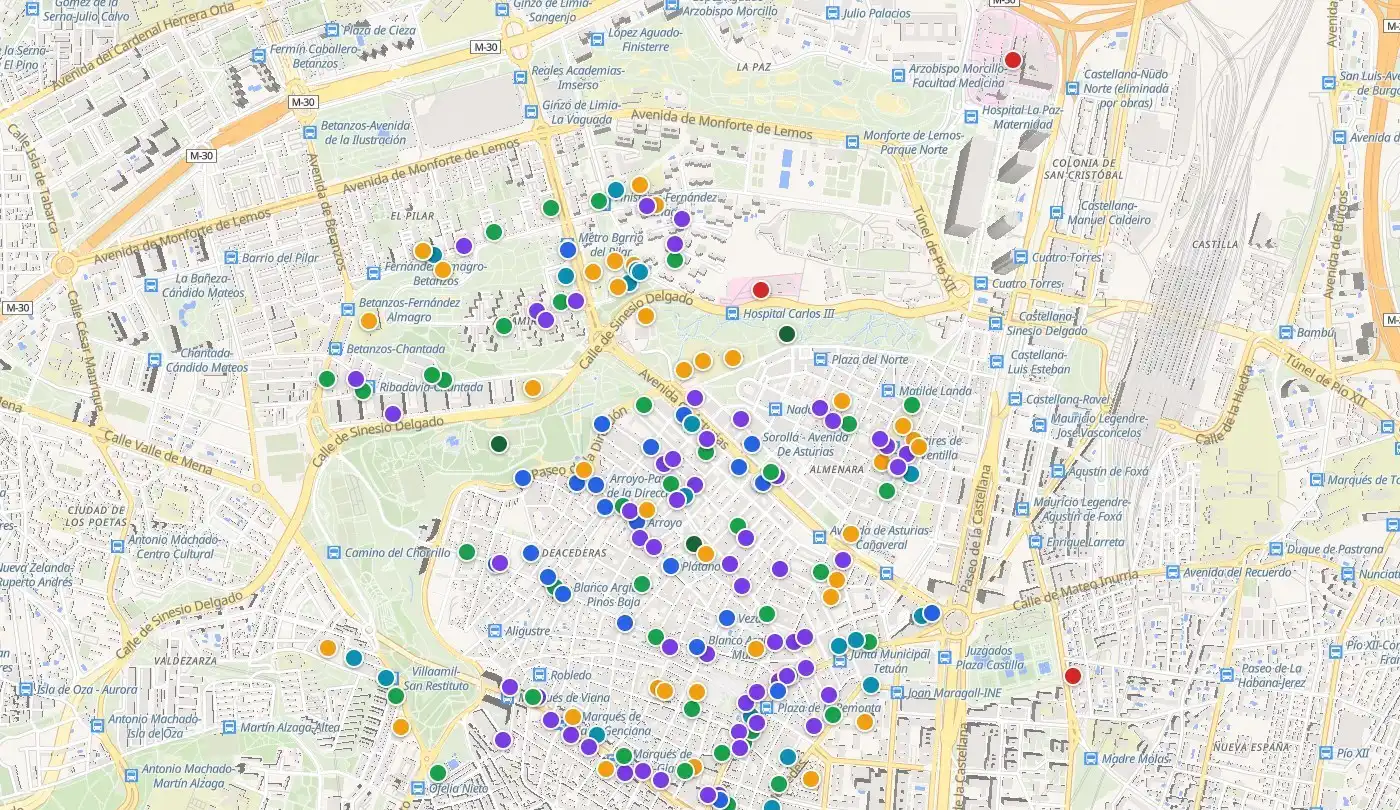Click the red marker at Hospital La Paz
This screenshot has height=810, width=1400.
pos(1012,60)
